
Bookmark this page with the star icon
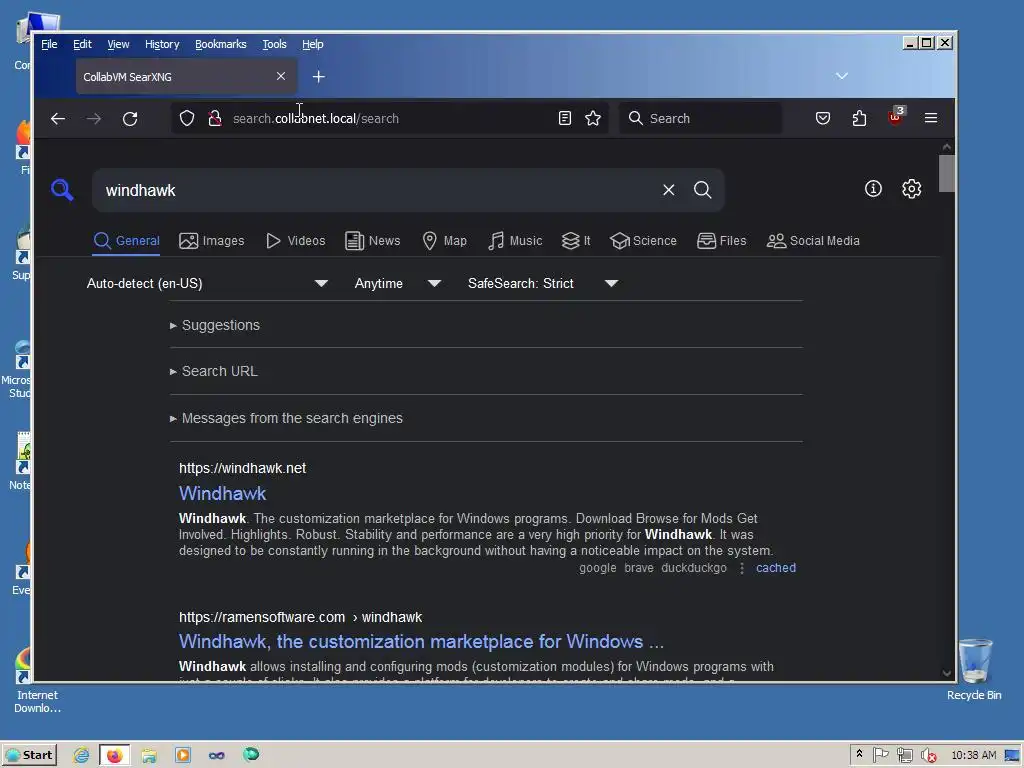[x=593, y=118]
